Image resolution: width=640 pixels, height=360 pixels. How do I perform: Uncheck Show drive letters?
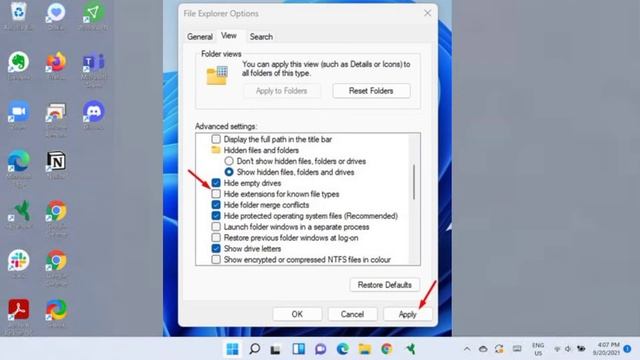point(216,249)
